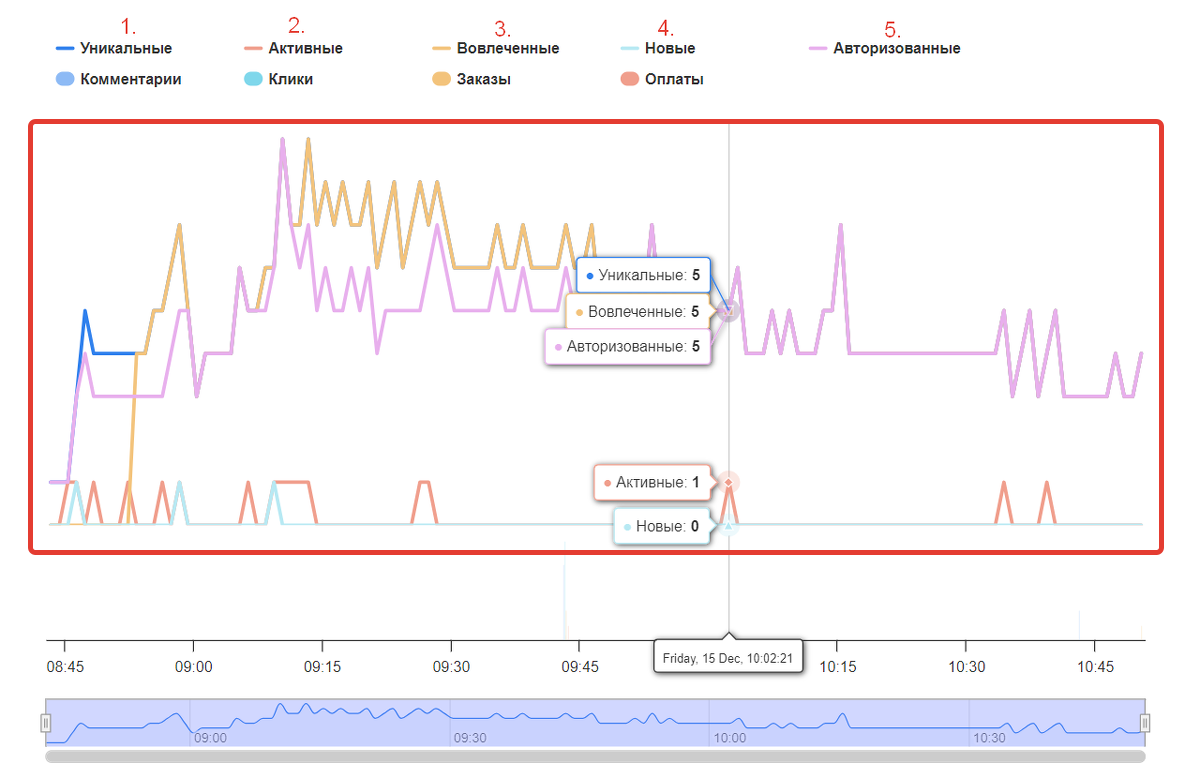Click the 09:45 label on time axis

coord(579,665)
